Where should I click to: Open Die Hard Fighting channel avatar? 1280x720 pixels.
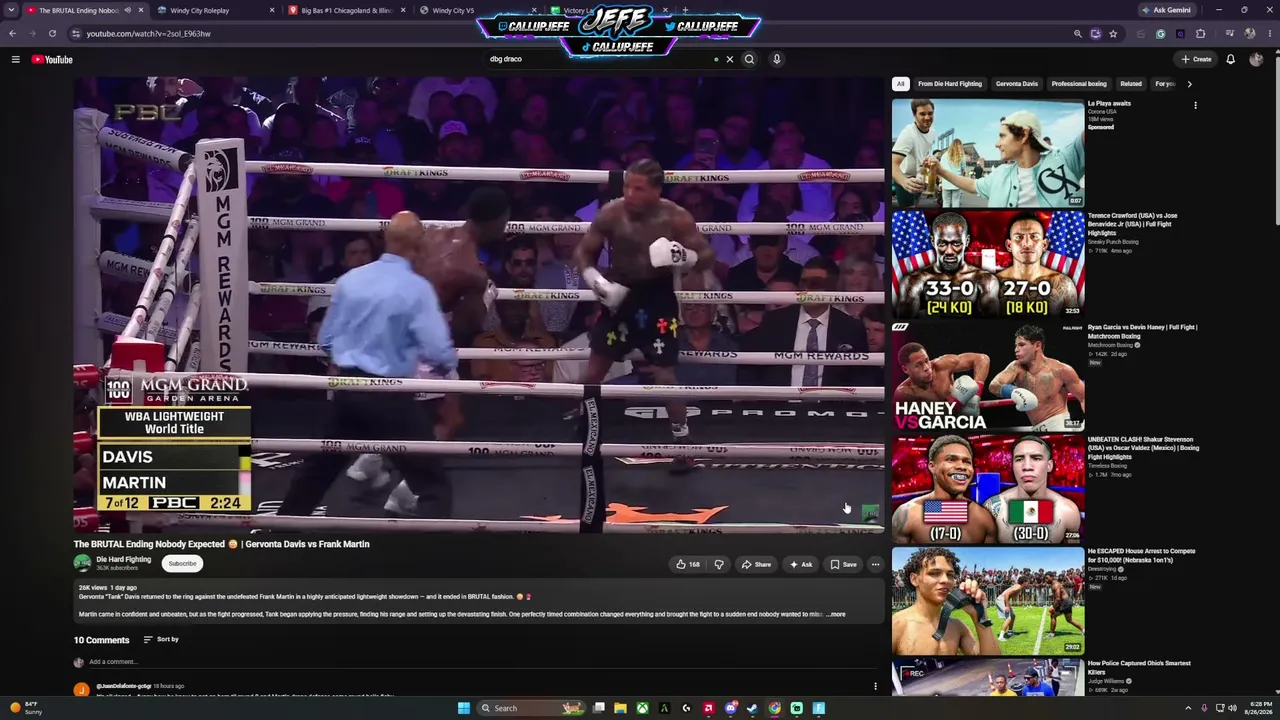point(82,563)
